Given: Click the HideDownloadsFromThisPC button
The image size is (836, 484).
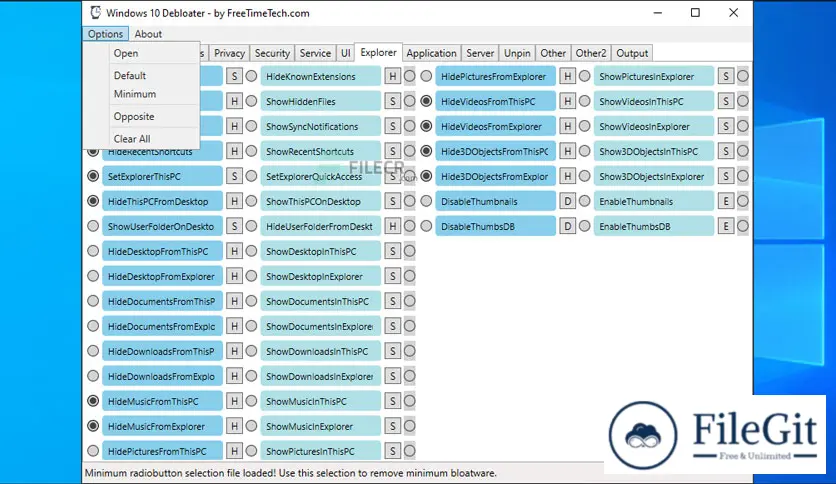Looking at the screenshot, I should click(x=162, y=351).
